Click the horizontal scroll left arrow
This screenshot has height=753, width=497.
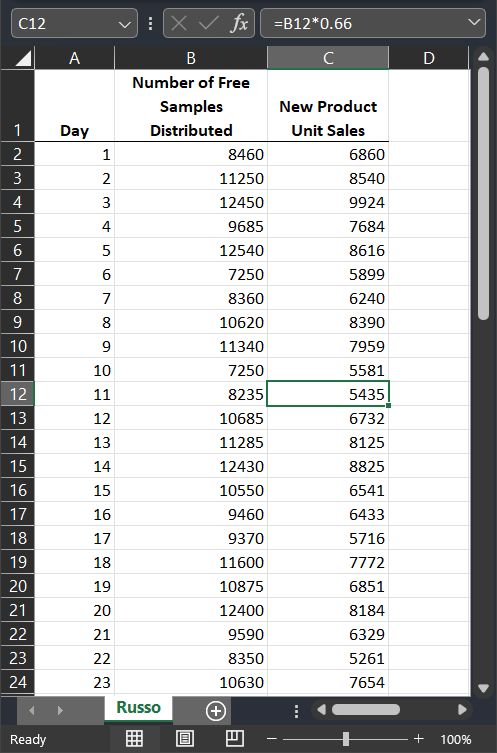pyautogui.click(x=321, y=710)
